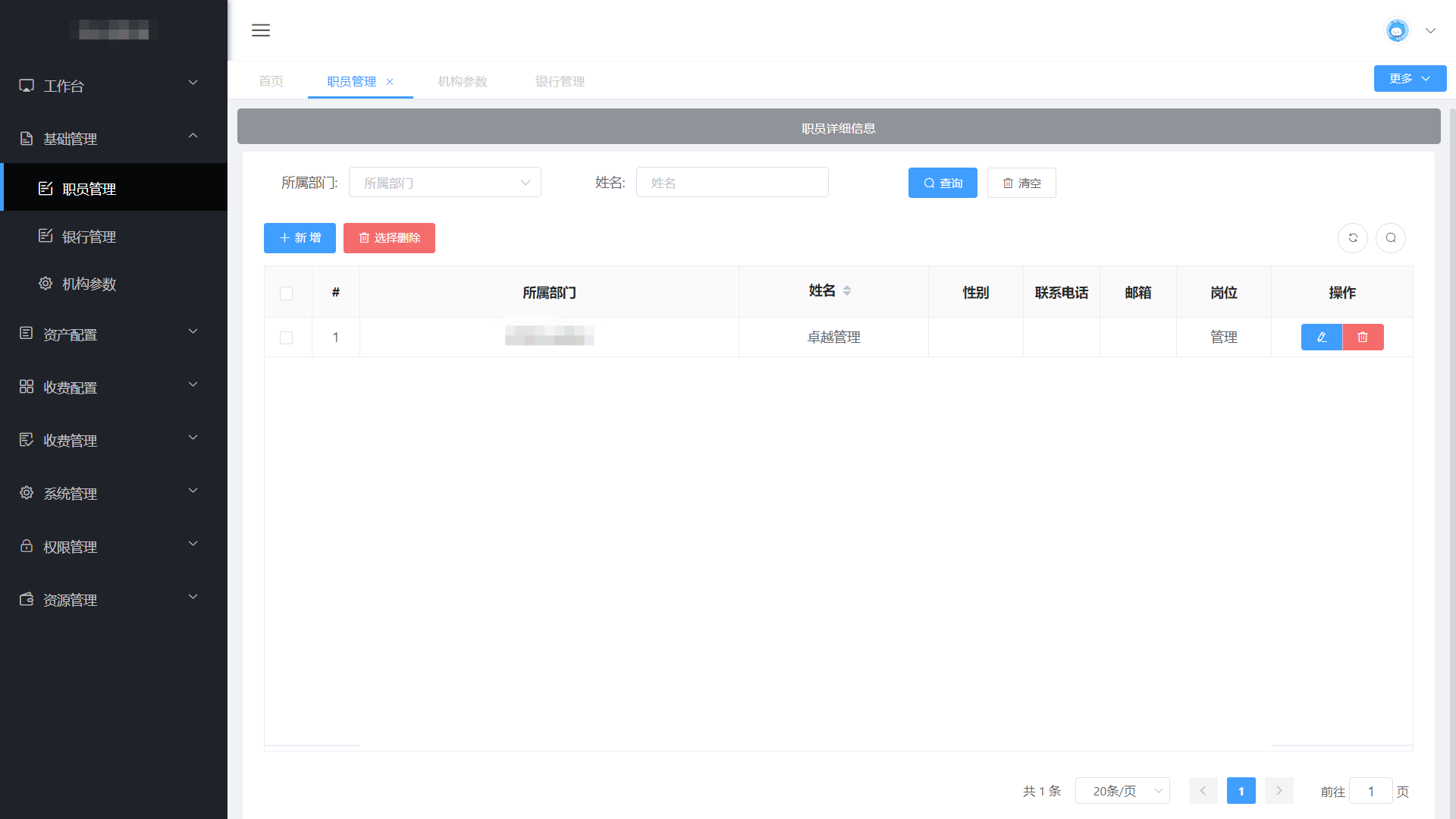The image size is (1456, 819).
Task: Click the 查询 search button
Action: 943,183
